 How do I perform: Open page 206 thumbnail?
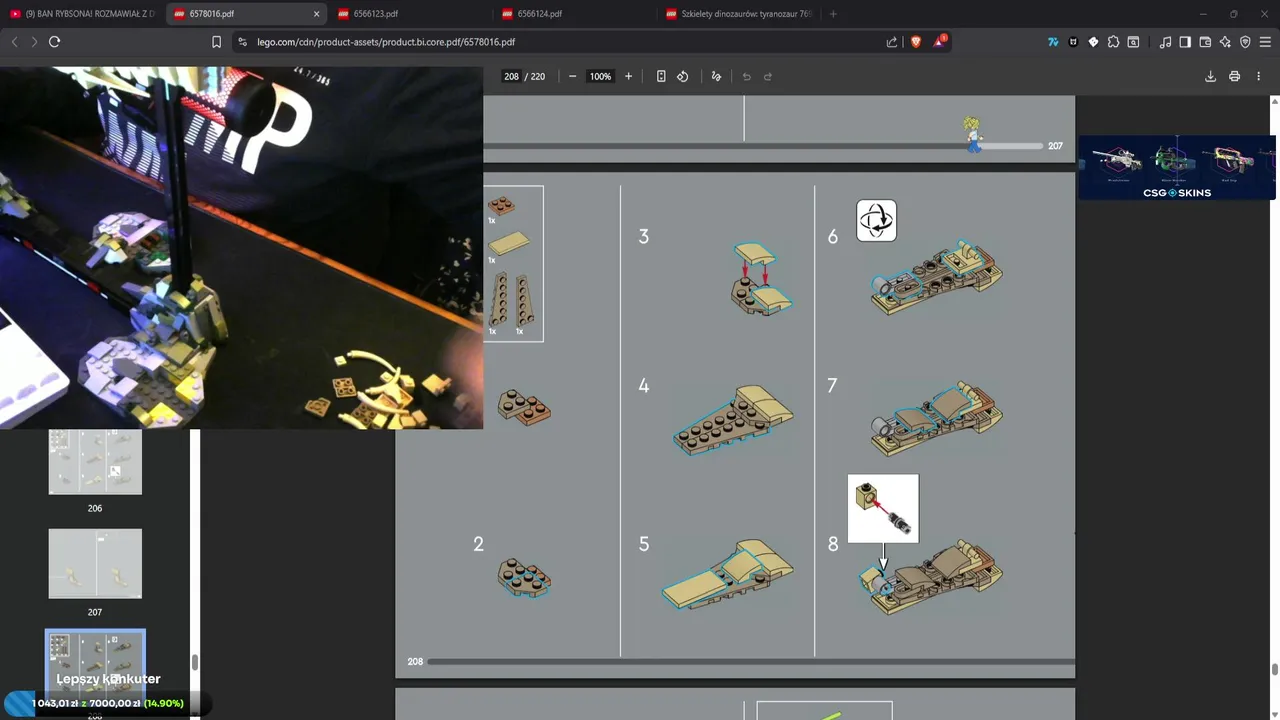[x=95, y=462]
